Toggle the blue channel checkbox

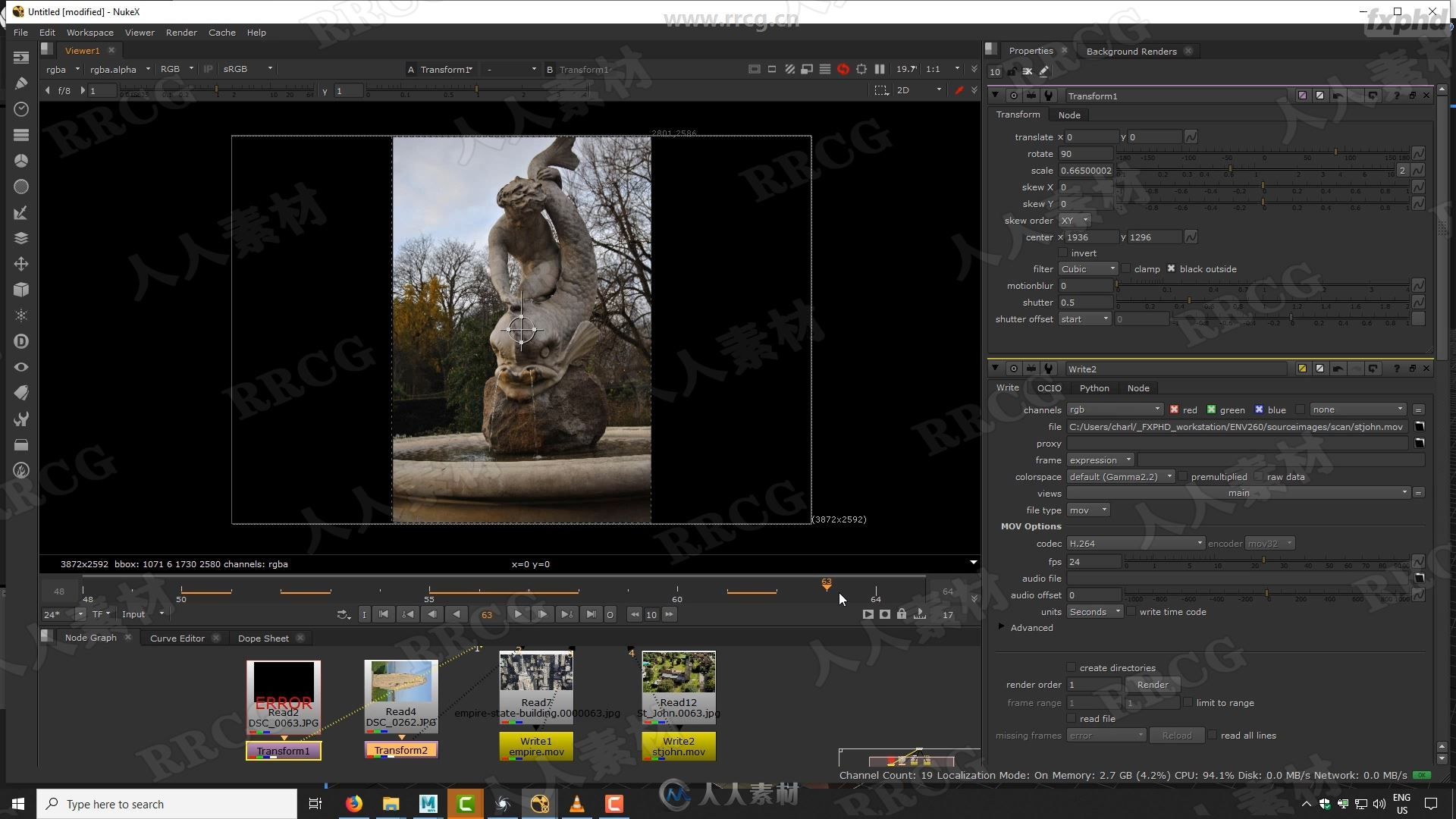click(x=1260, y=409)
